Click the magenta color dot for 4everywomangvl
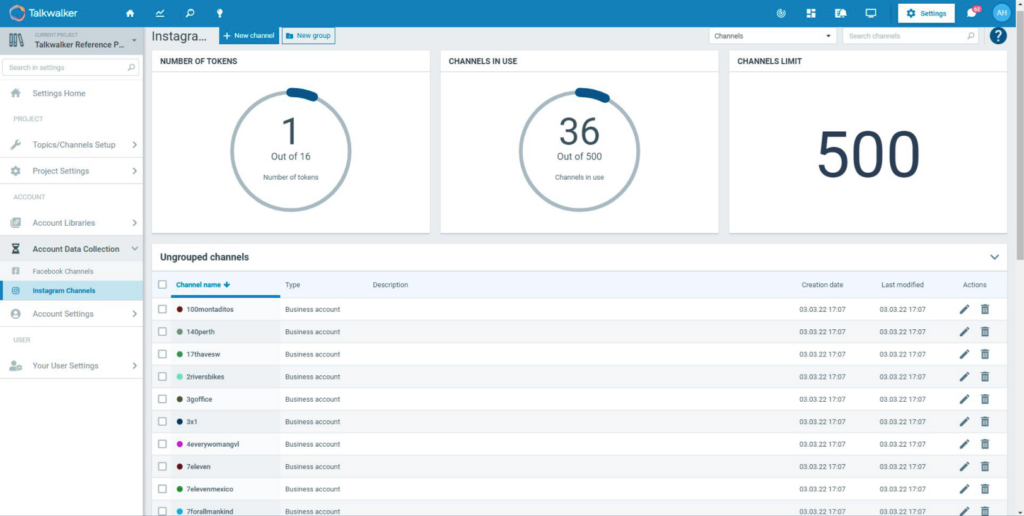 (180, 444)
